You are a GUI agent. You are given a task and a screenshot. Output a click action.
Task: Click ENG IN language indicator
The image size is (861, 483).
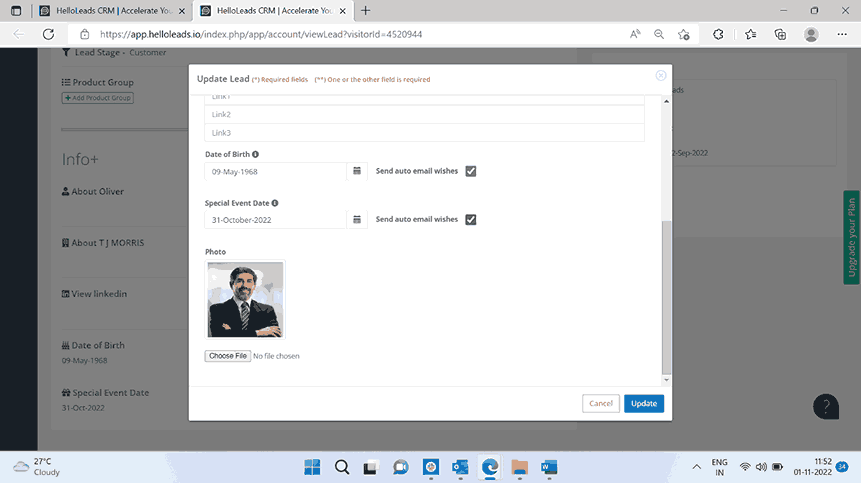(x=719, y=467)
